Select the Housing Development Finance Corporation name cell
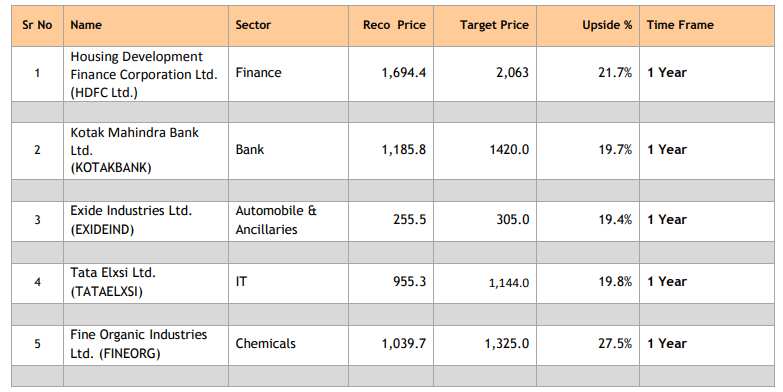Screen dimensions: 783x392 tap(146, 74)
